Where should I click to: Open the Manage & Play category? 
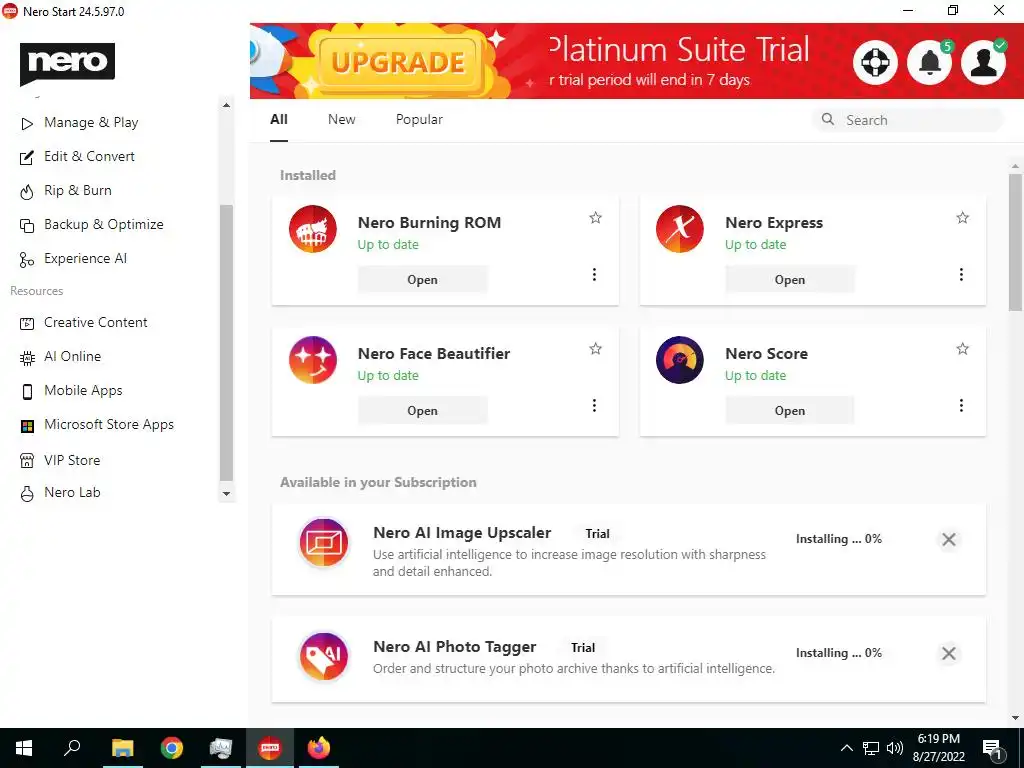91,122
